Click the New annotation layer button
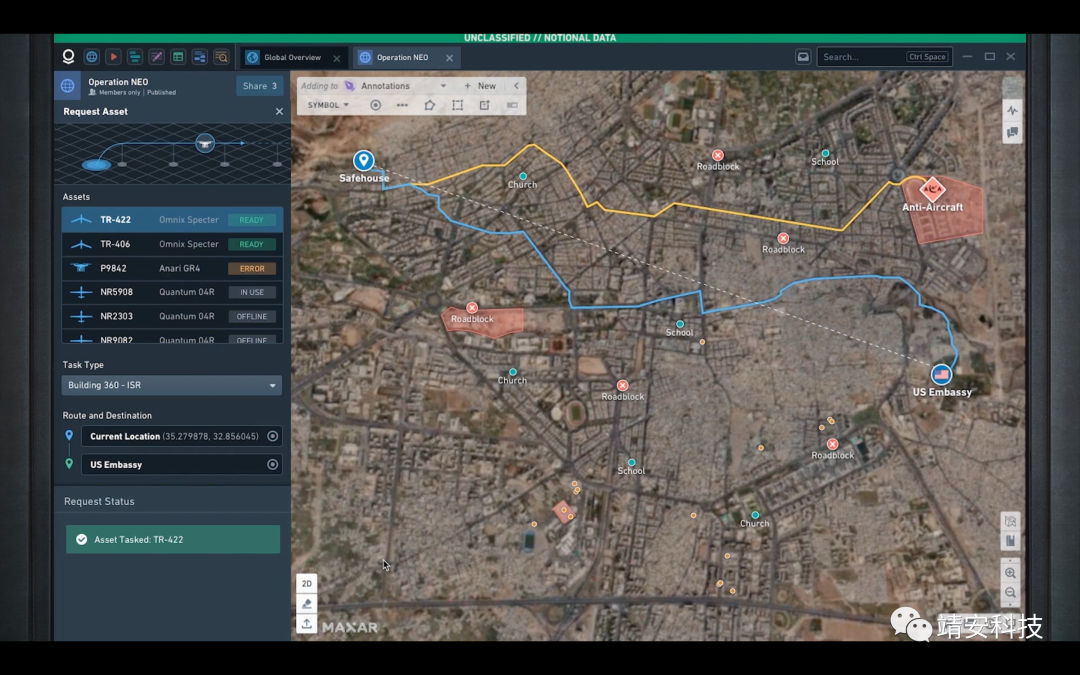The image size is (1080, 675). (x=480, y=86)
